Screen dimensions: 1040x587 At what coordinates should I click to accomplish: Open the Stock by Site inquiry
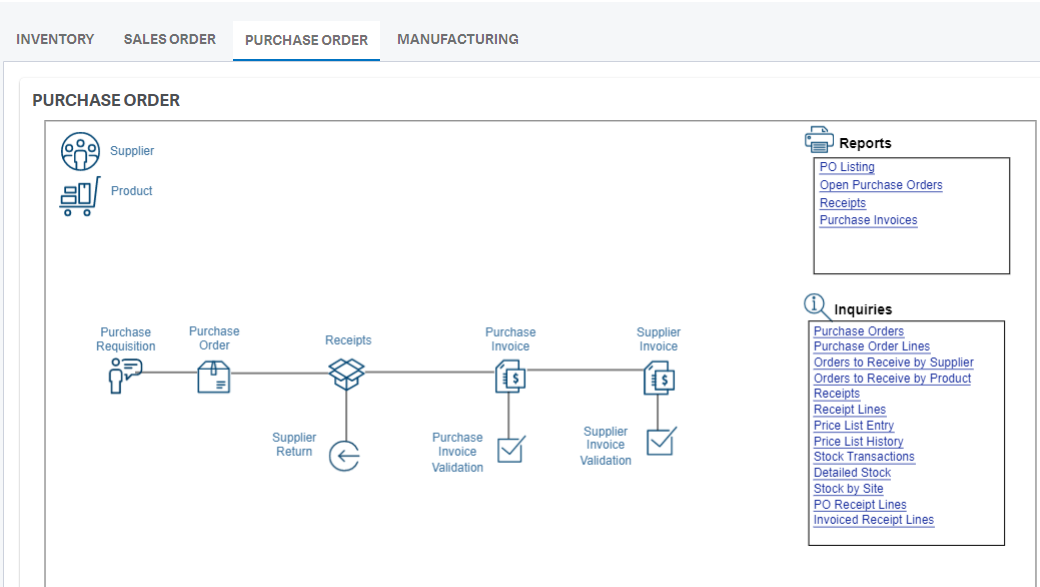tap(849, 488)
